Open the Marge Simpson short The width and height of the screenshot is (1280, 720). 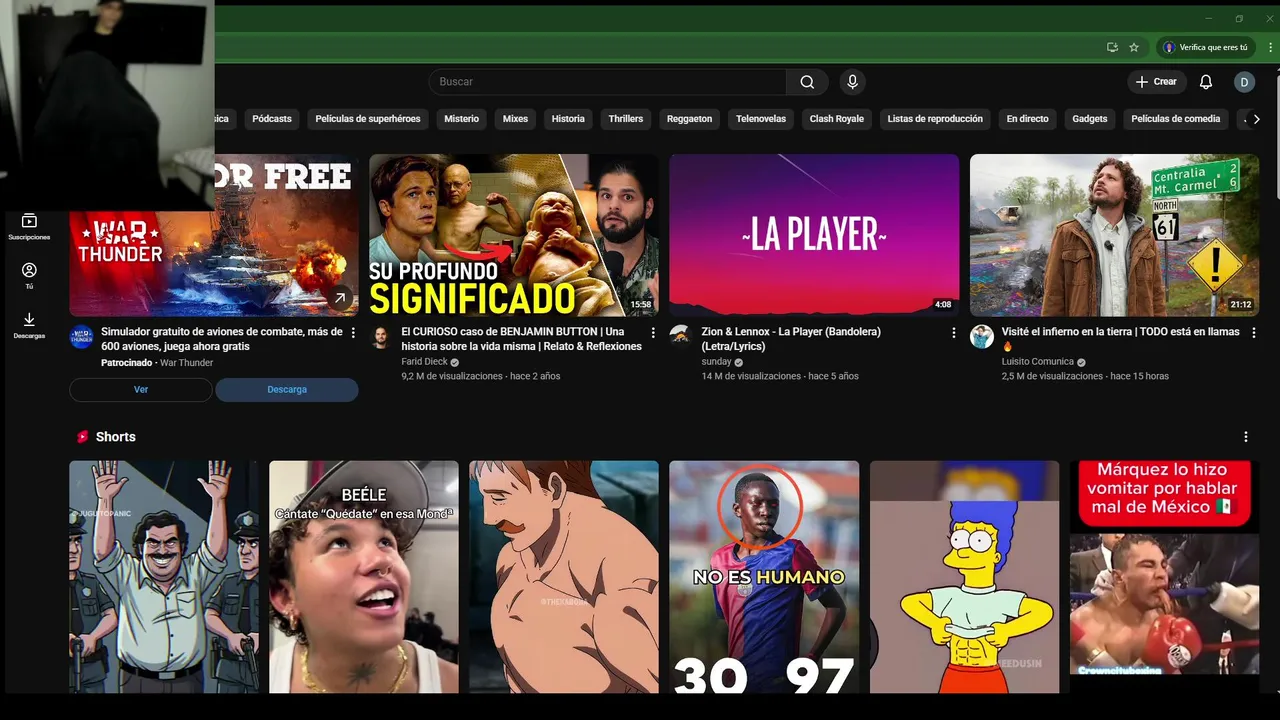click(964, 577)
